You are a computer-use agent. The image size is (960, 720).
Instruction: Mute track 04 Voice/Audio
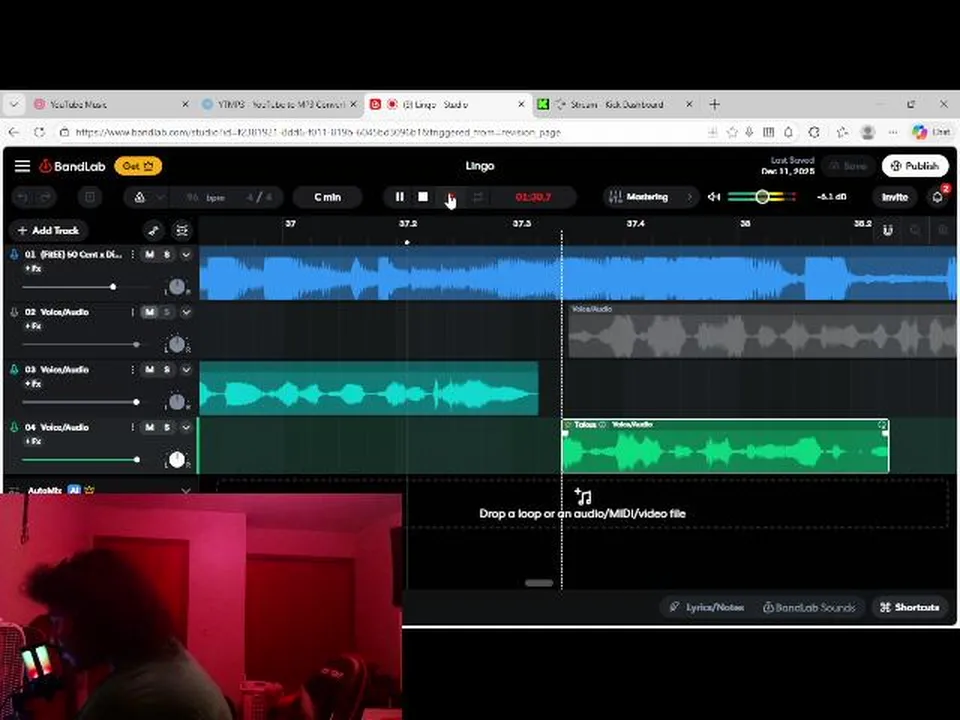(x=150, y=427)
